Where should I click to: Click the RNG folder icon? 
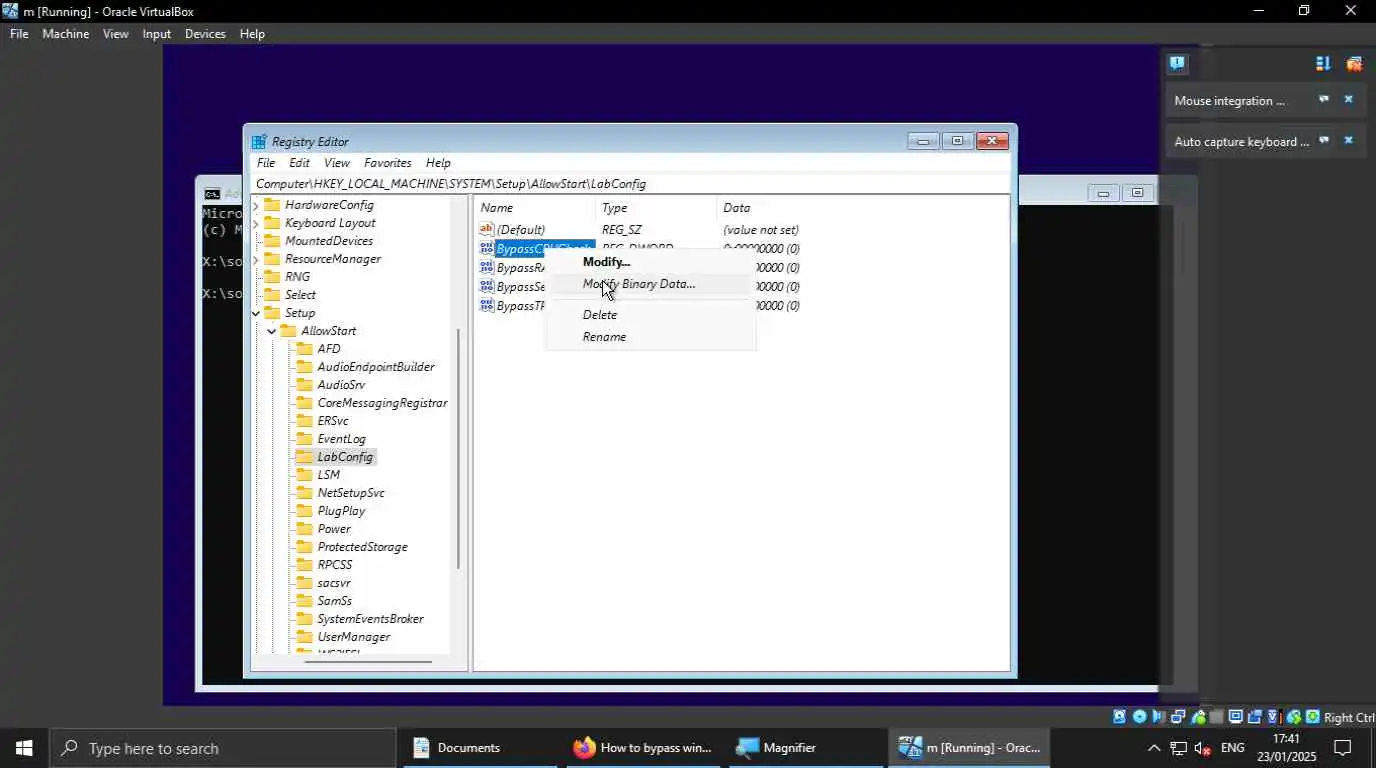[272, 277]
